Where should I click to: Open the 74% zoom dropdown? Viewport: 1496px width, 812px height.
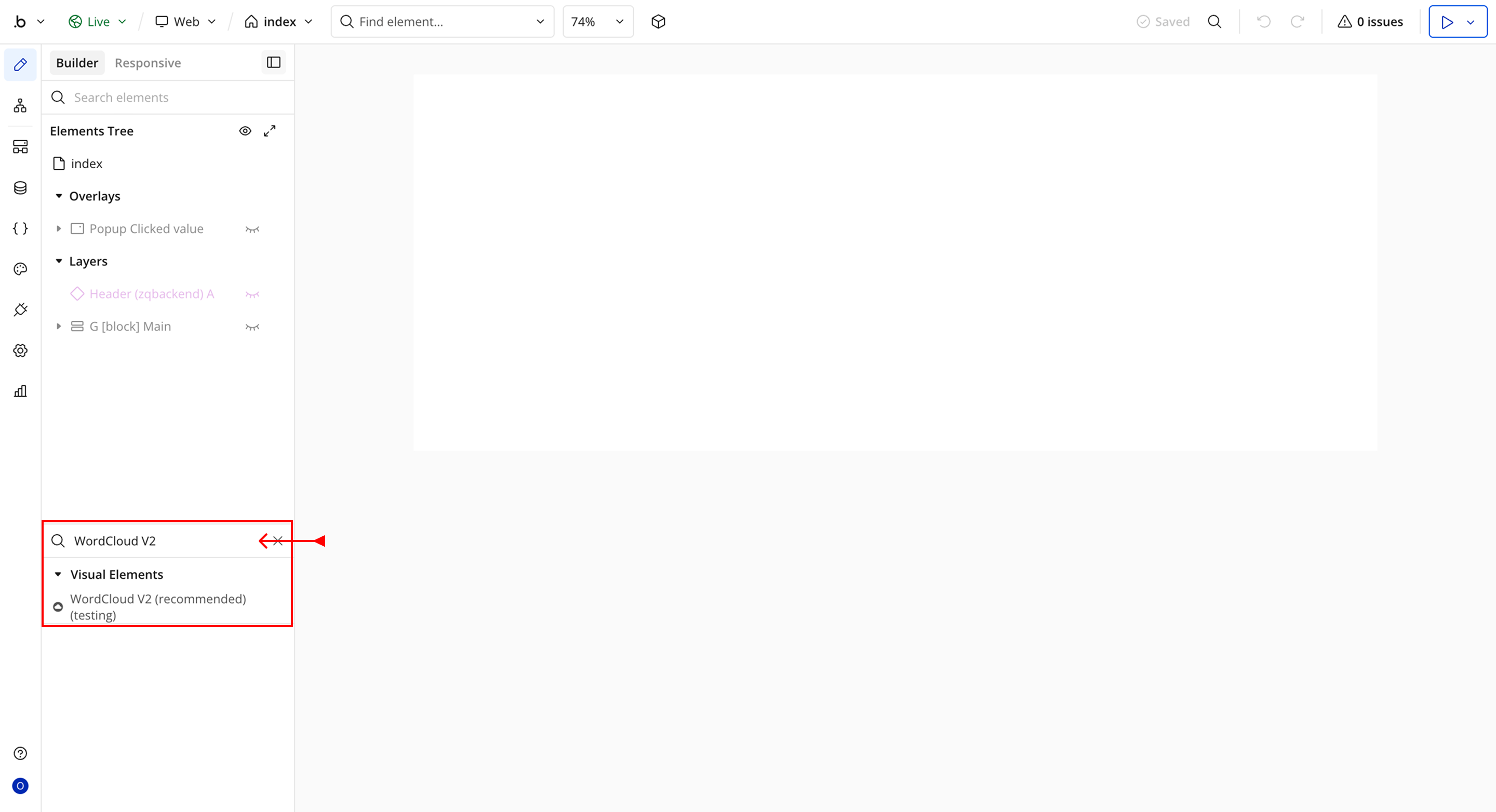[x=597, y=21]
